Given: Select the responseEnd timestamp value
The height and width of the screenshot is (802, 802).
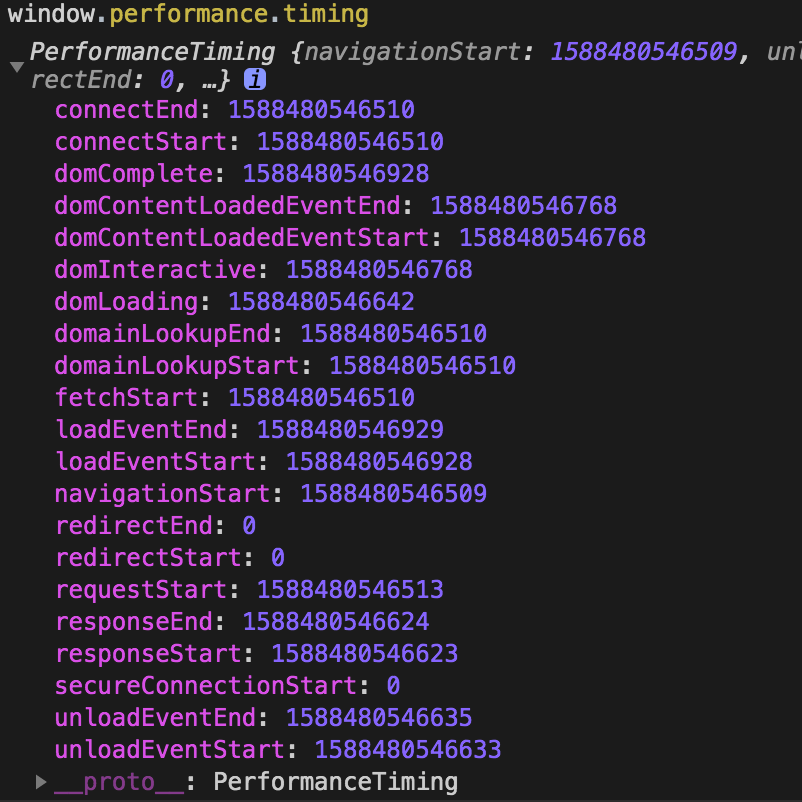Looking at the screenshot, I should coord(336,622).
